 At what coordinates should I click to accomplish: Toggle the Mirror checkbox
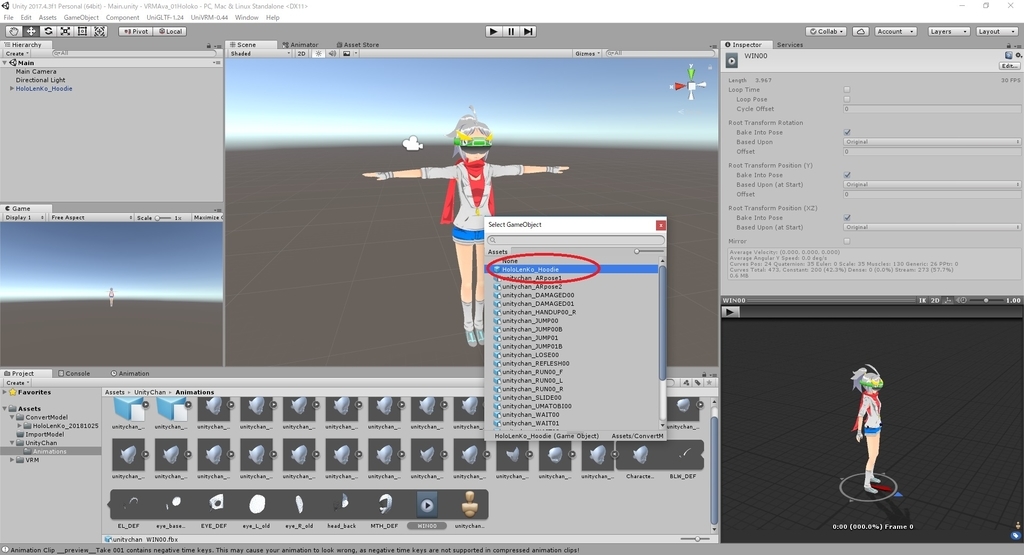click(847, 241)
